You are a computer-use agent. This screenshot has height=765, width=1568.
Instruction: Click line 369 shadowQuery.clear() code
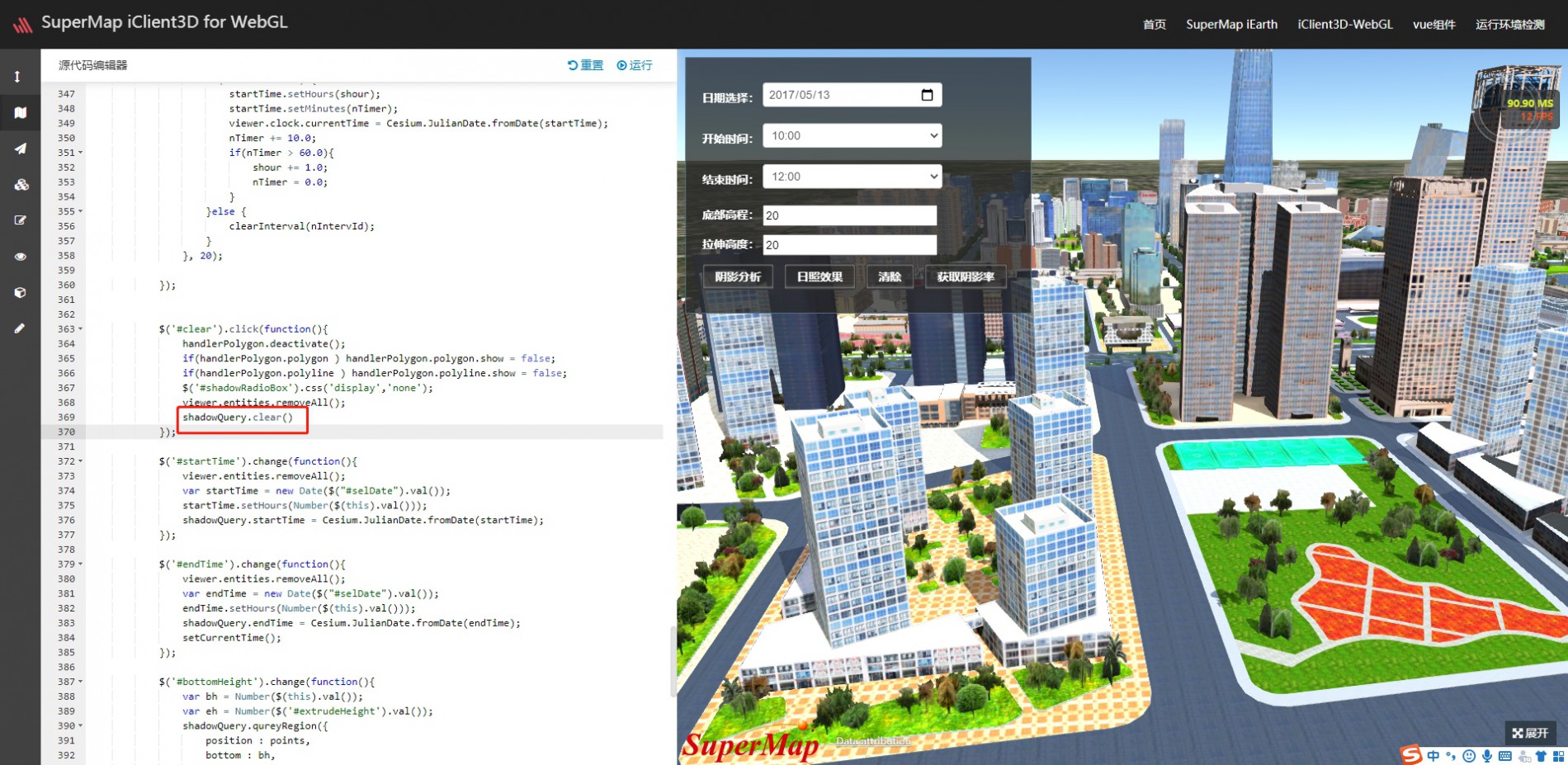(x=238, y=418)
